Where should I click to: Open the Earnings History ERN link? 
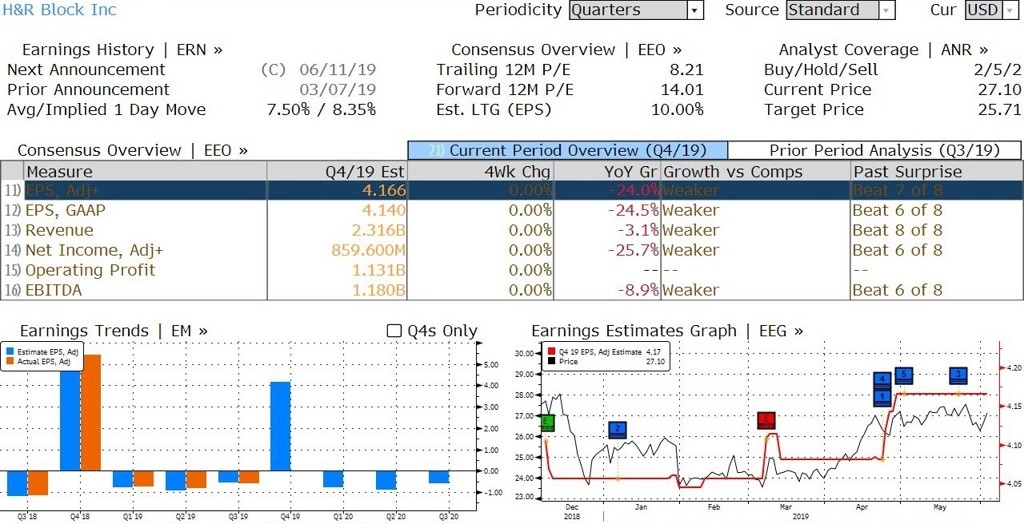pos(122,50)
